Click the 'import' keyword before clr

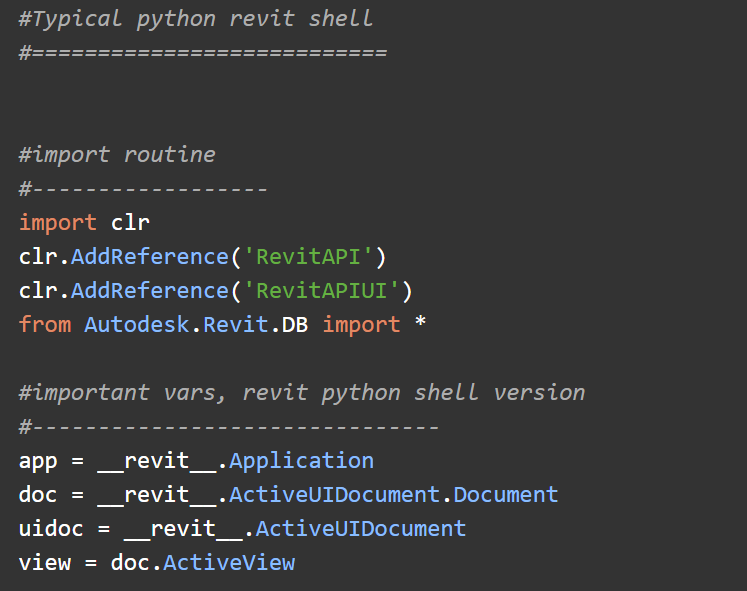[58, 222]
